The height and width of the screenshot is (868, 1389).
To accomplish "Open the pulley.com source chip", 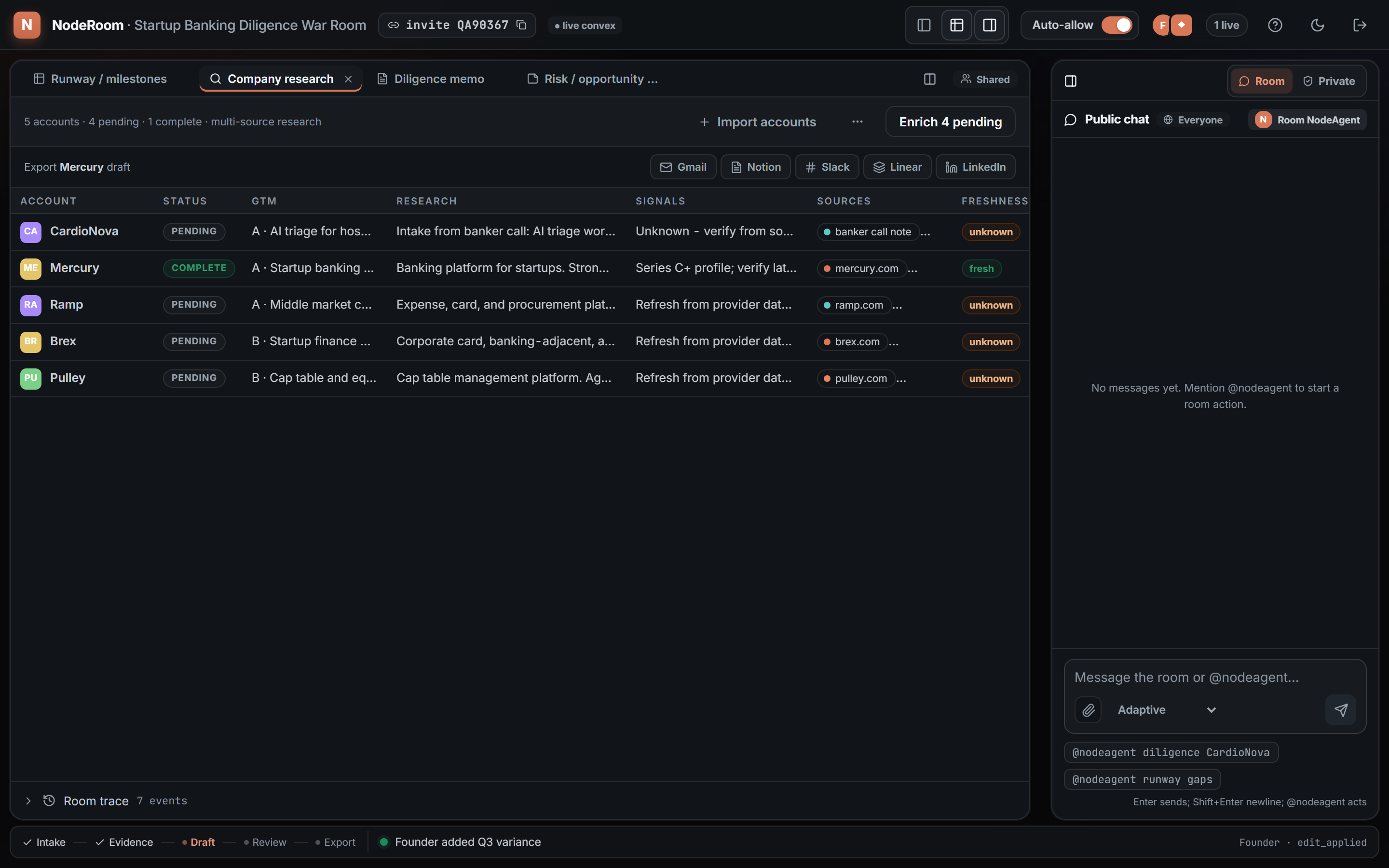I will (x=856, y=379).
